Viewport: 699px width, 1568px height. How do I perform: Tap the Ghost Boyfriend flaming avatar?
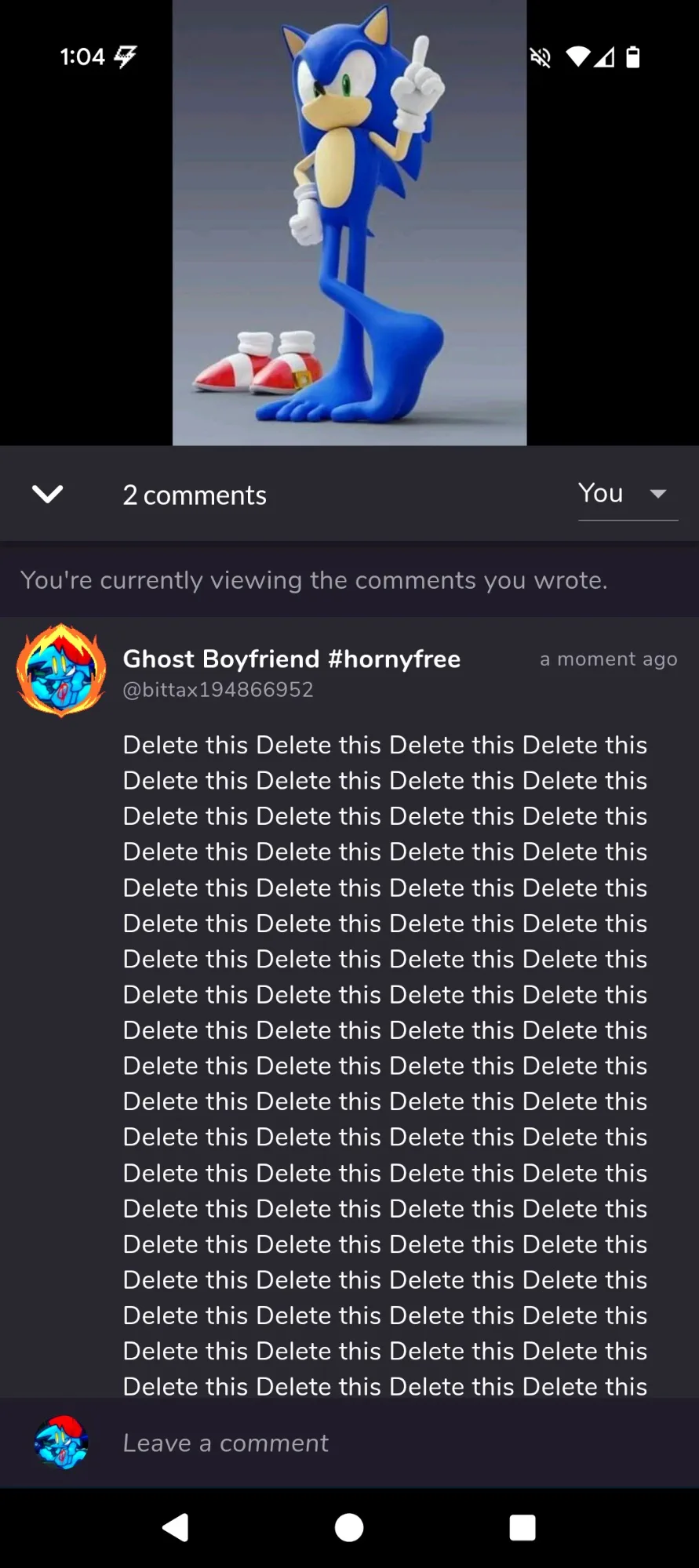click(x=61, y=670)
